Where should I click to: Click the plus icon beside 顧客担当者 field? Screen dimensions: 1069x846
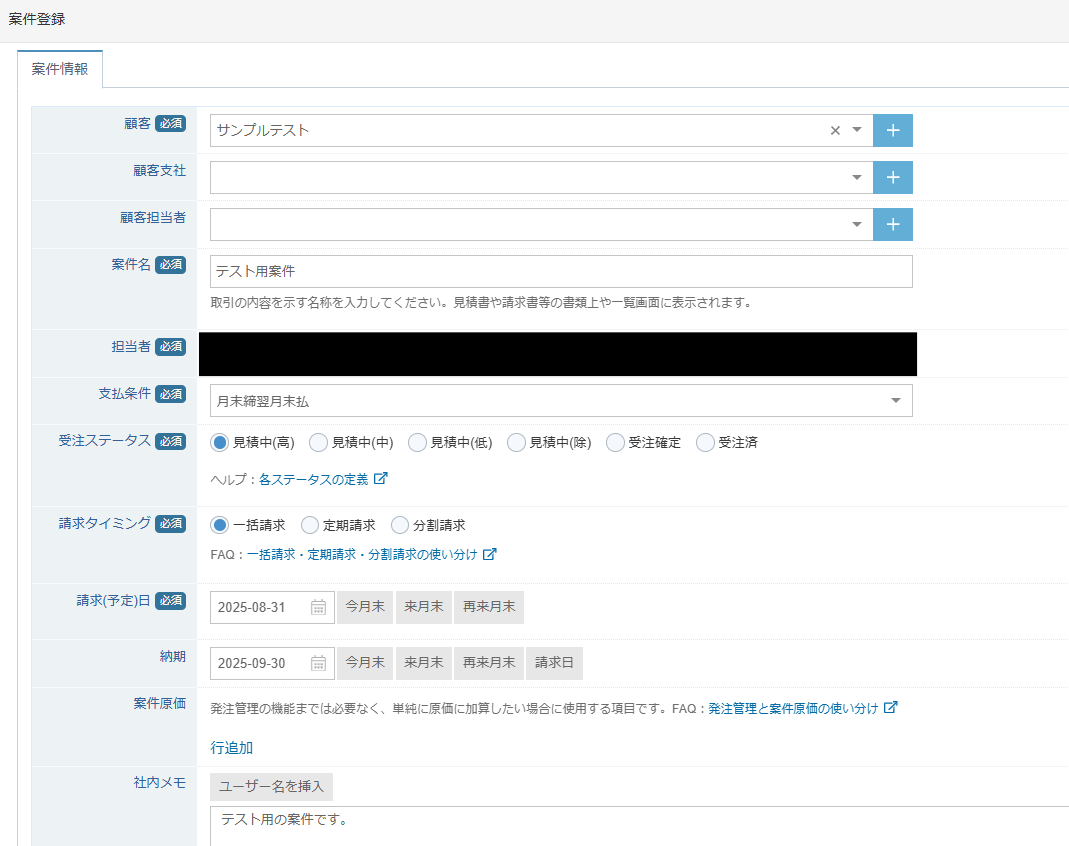tap(893, 225)
